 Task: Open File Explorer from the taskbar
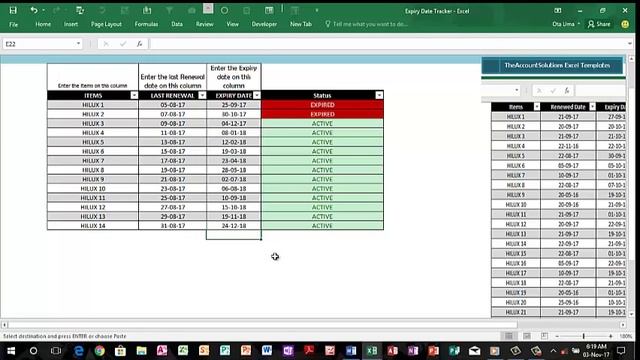(x=141, y=351)
